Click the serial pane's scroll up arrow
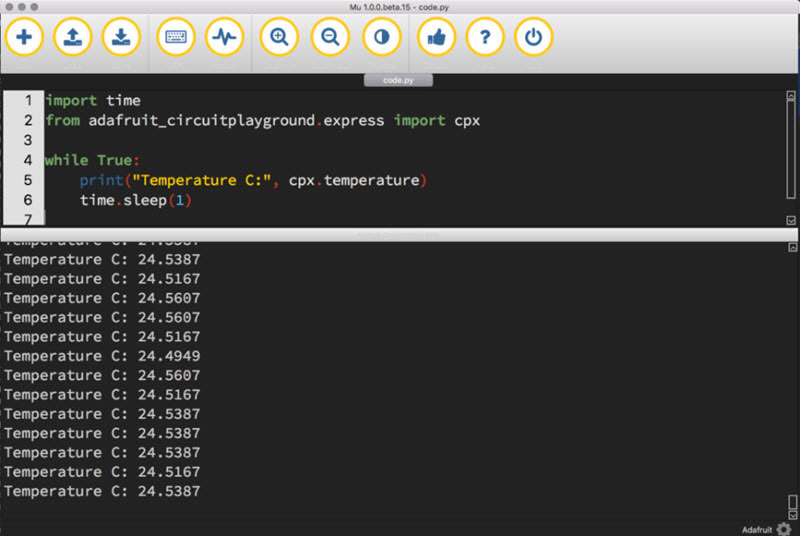 pyautogui.click(x=791, y=246)
